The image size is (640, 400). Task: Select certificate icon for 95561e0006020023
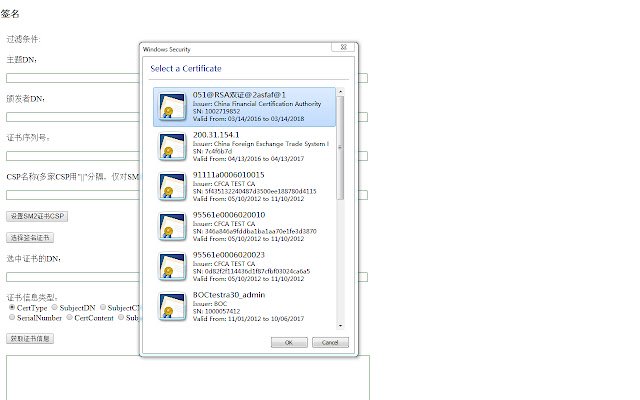pos(172,266)
